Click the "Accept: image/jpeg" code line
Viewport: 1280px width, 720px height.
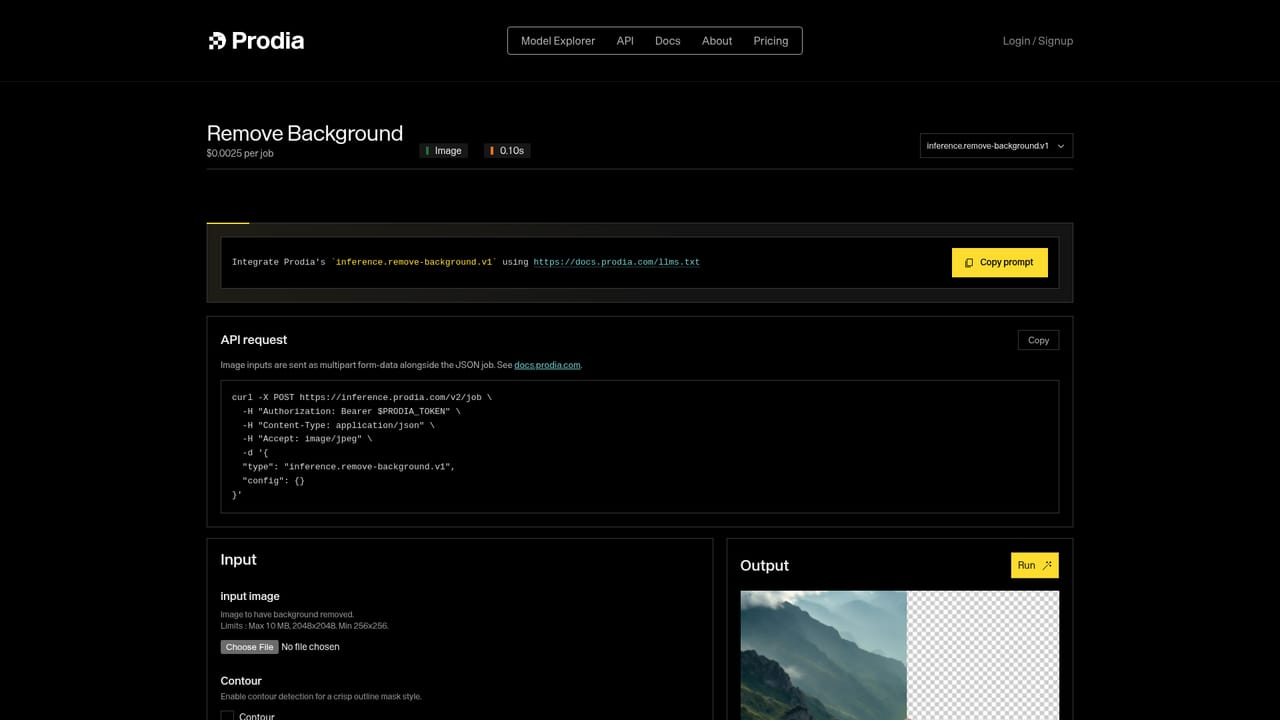[x=307, y=439]
